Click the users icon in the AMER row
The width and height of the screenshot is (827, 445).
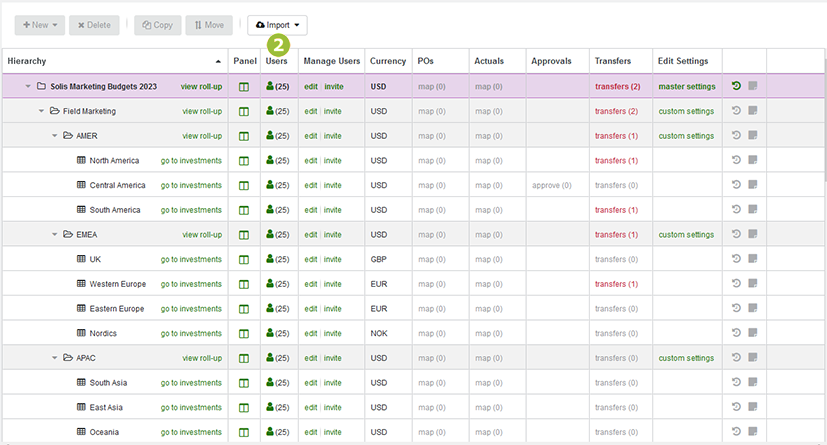tap(270, 136)
